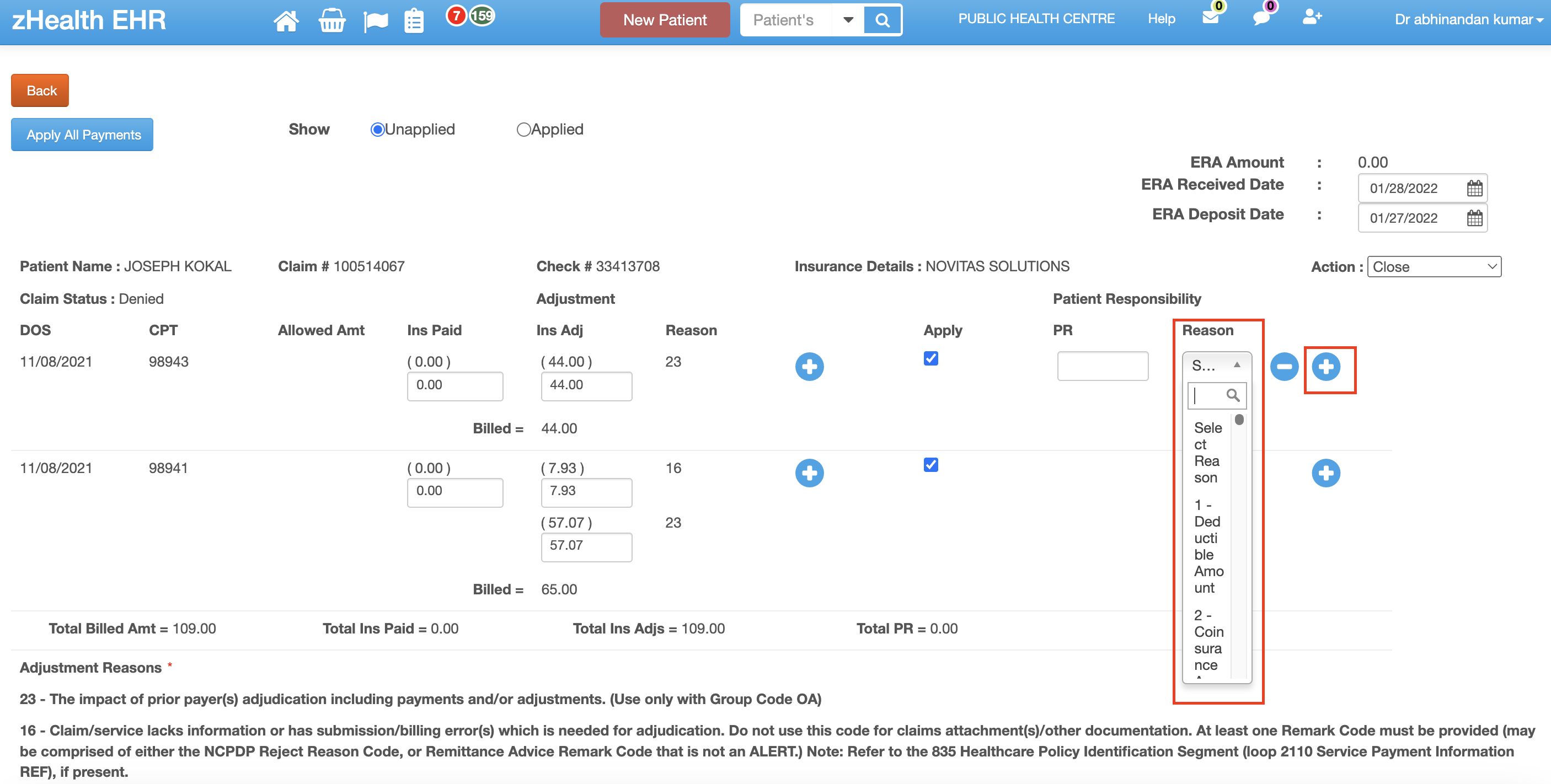
Task: Open the red 7 notification badge
Action: pyautogui.click(x=456, y=15)
